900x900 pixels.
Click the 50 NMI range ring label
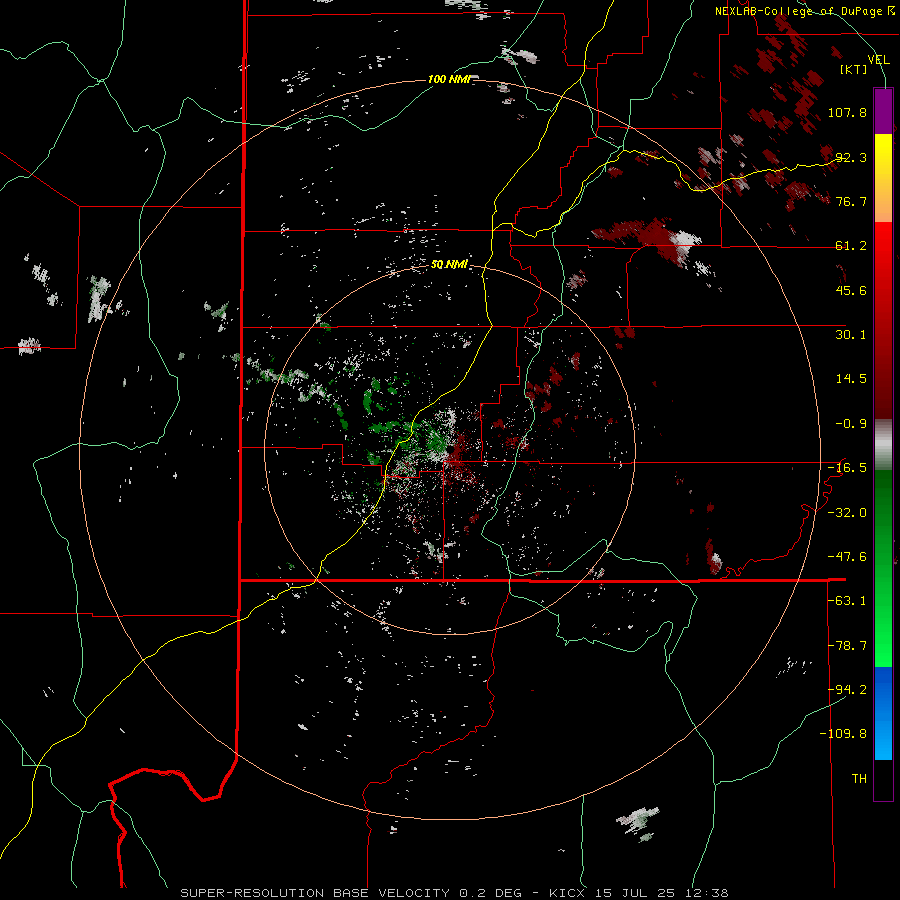click(449, 265)
